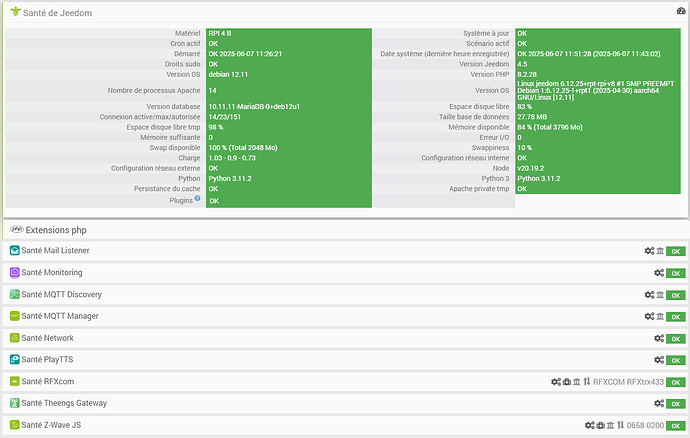Screen dimensions: 690x438
Task: Click the institution icon on Santé MQTT Manager row
Action: [660, 317]
